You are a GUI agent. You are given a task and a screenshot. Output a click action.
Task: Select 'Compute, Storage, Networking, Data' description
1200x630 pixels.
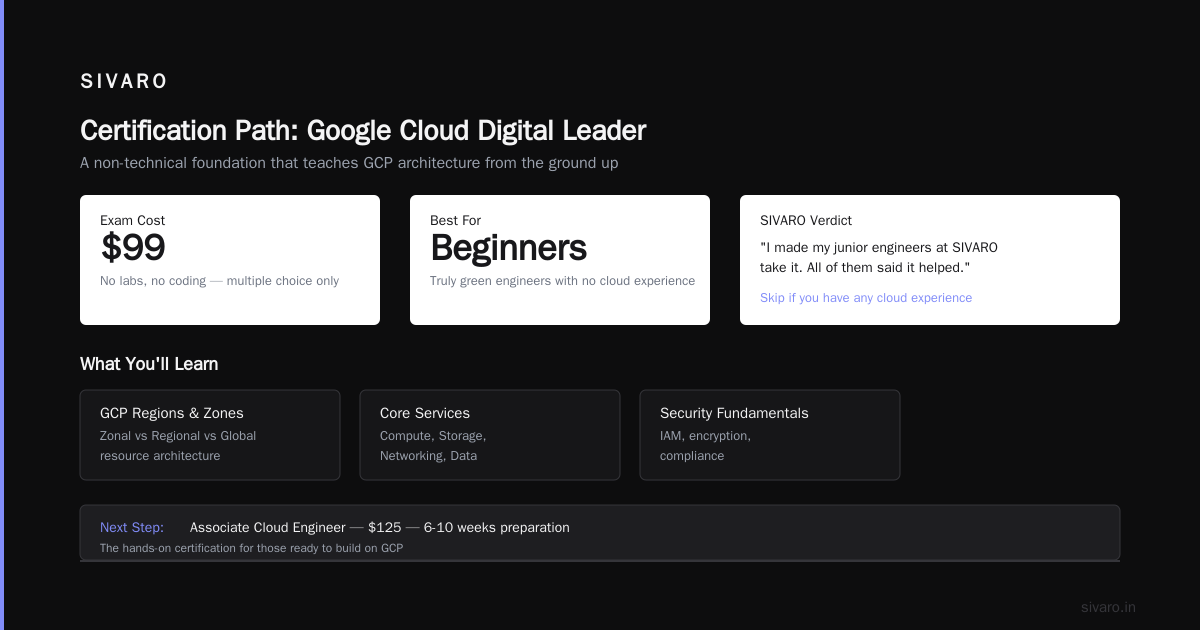pos(433,446)
